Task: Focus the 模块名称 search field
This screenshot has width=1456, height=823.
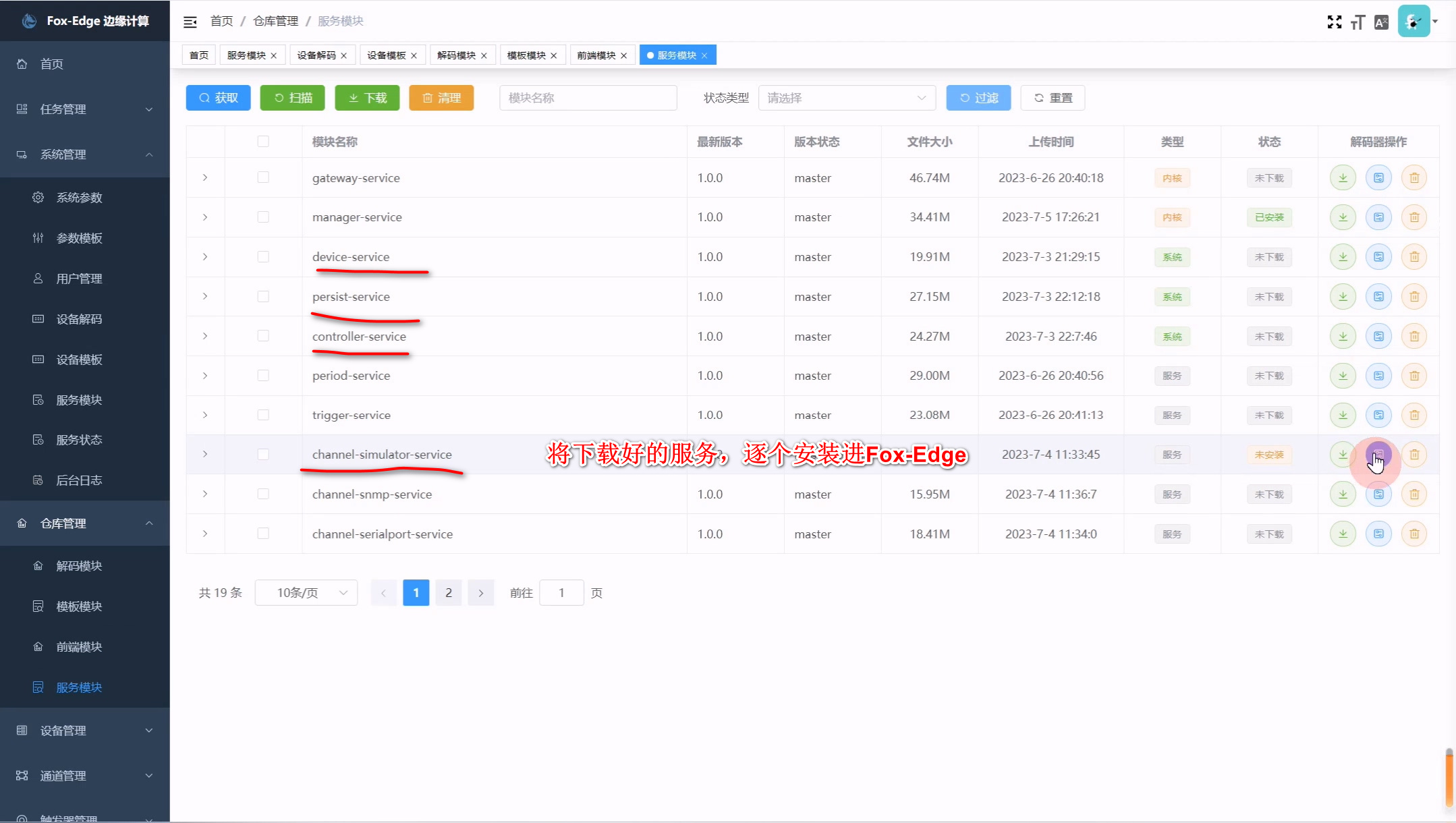Action: [588, 98]
